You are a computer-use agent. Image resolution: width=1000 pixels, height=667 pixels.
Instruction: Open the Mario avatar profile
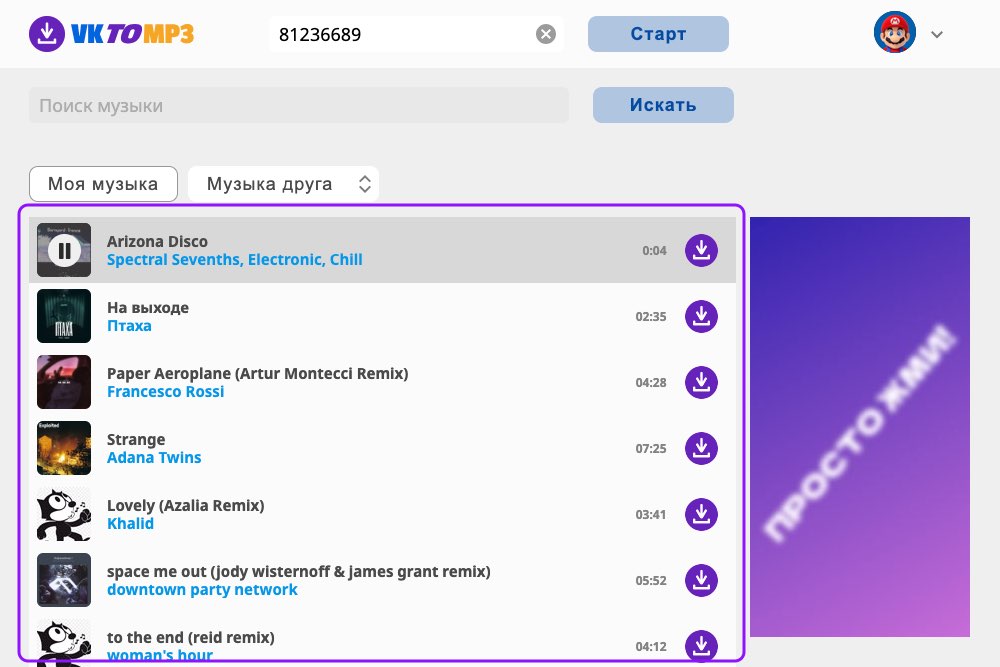click(x=895, y=32)
